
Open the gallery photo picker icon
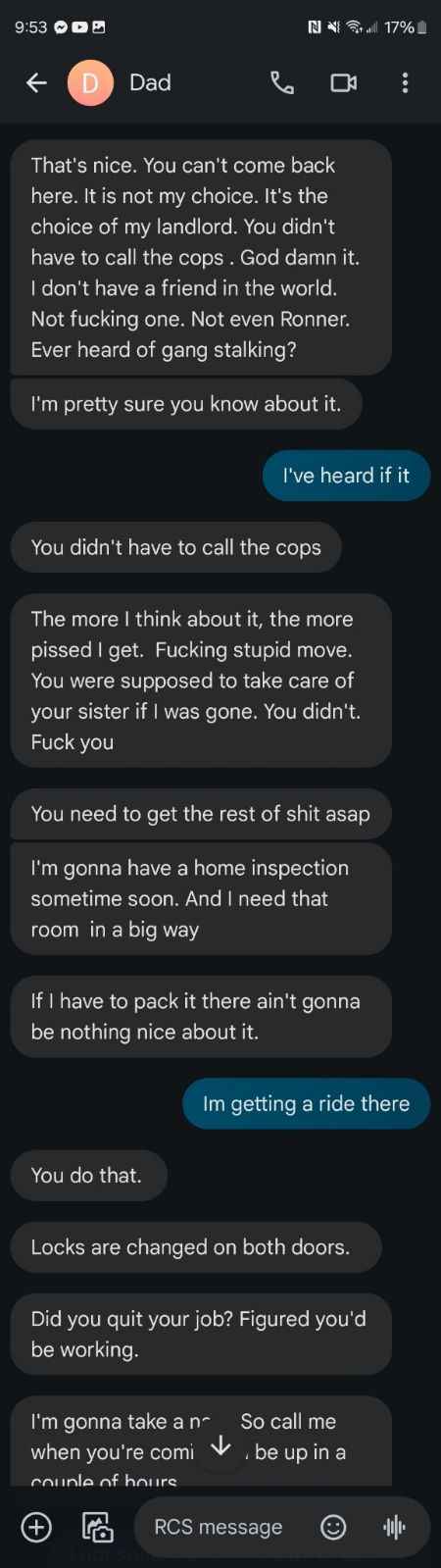[97, 1527]
